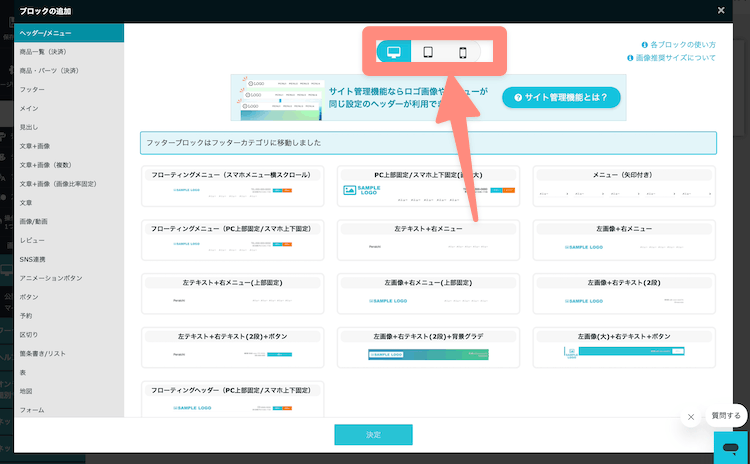Choose 左テキスト+右テキスト(2段)+ボタン block
This screenshot has width=750, height=464.
(232, 348)
